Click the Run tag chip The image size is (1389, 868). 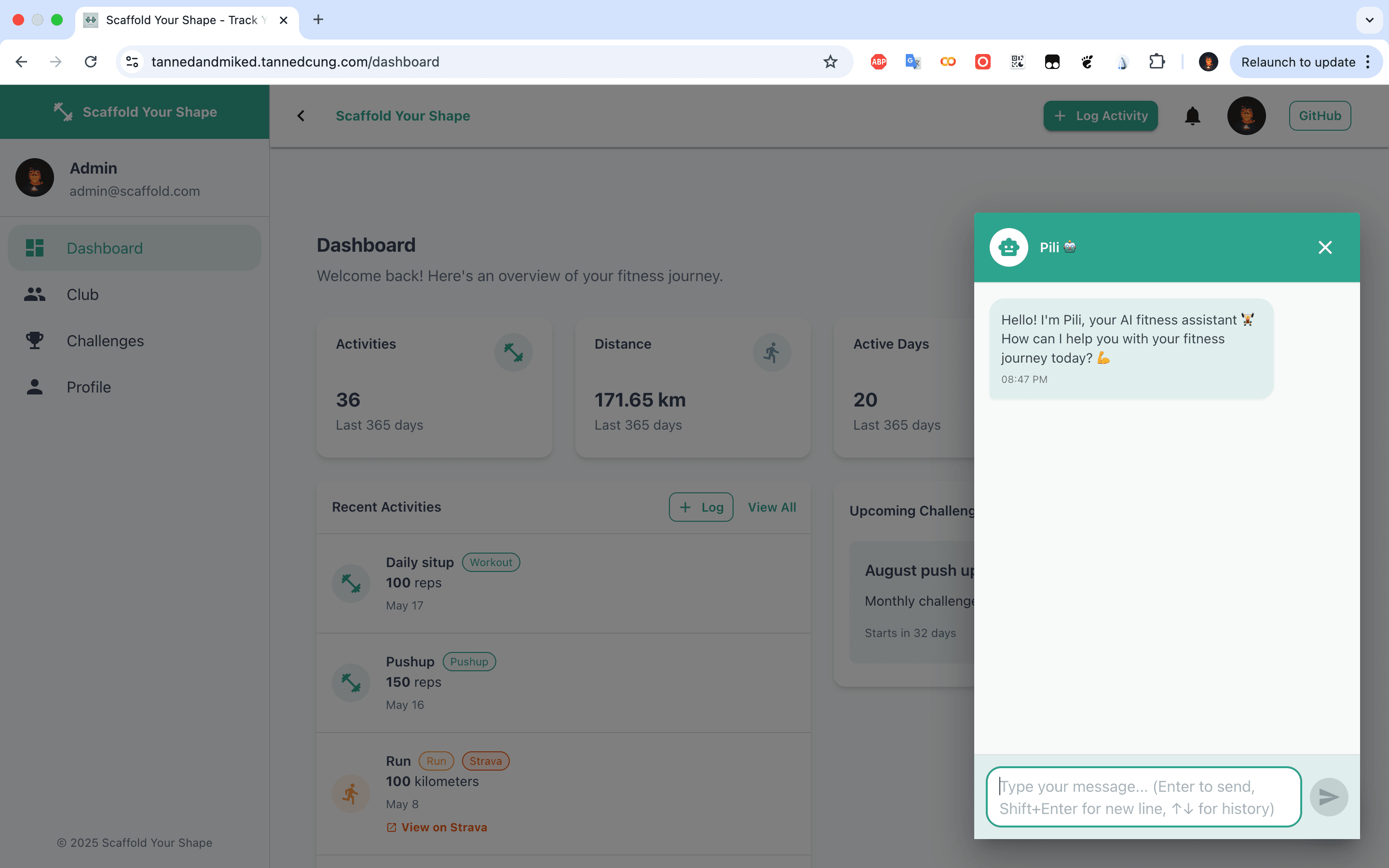436,760
